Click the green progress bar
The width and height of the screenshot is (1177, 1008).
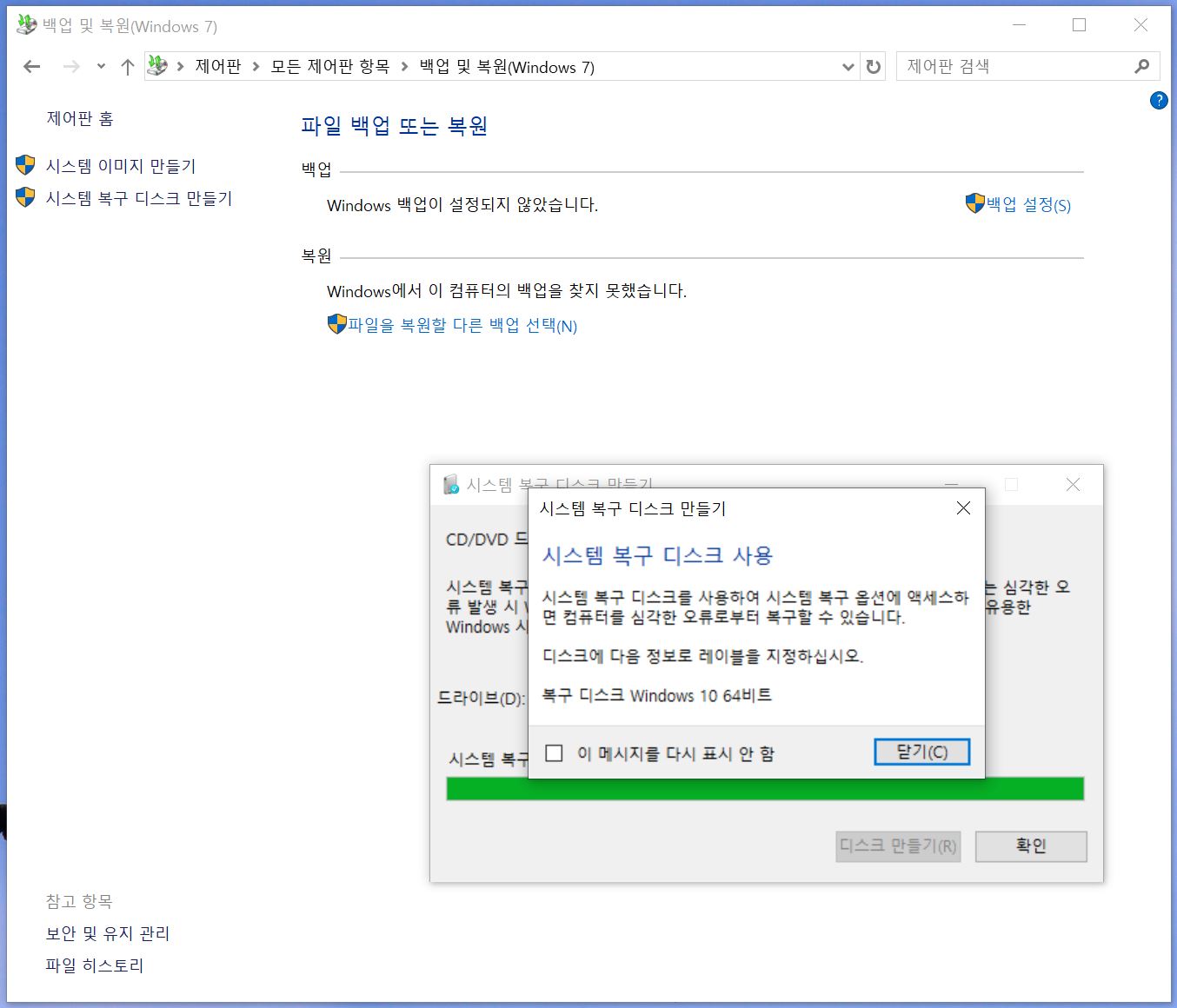click(765, 788)
